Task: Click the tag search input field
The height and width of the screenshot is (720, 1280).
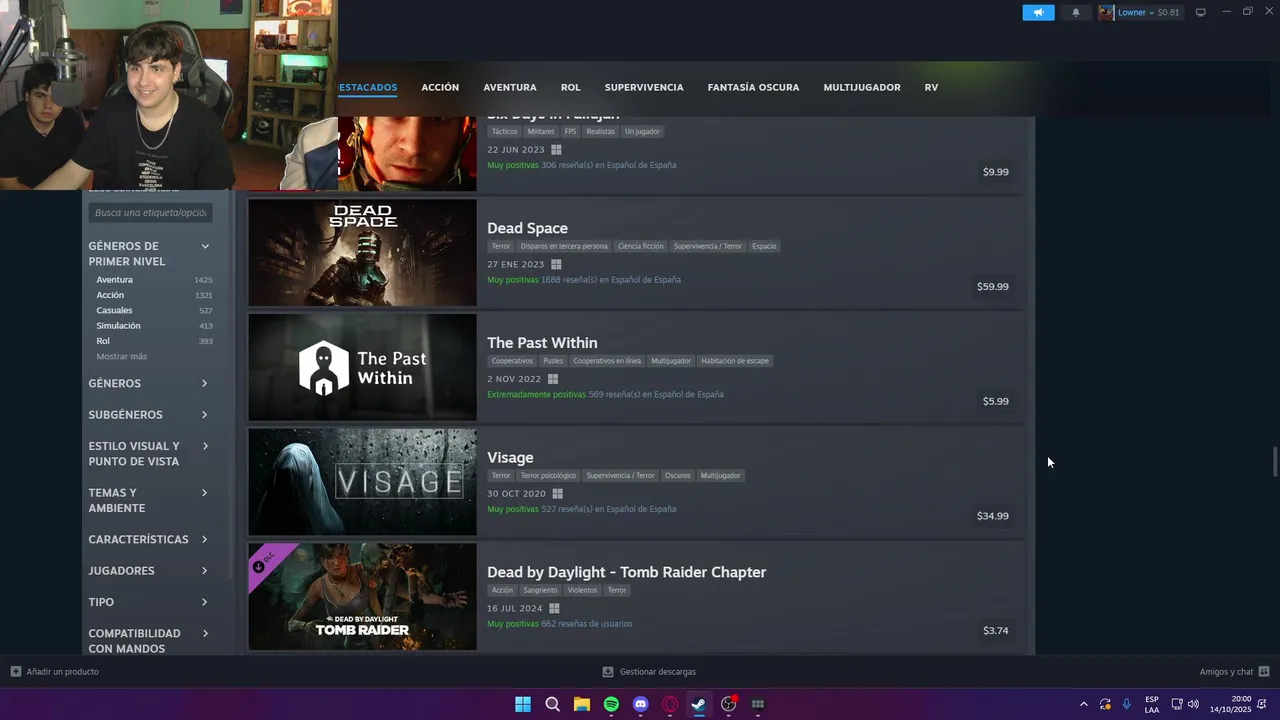Action: point(150,212)
